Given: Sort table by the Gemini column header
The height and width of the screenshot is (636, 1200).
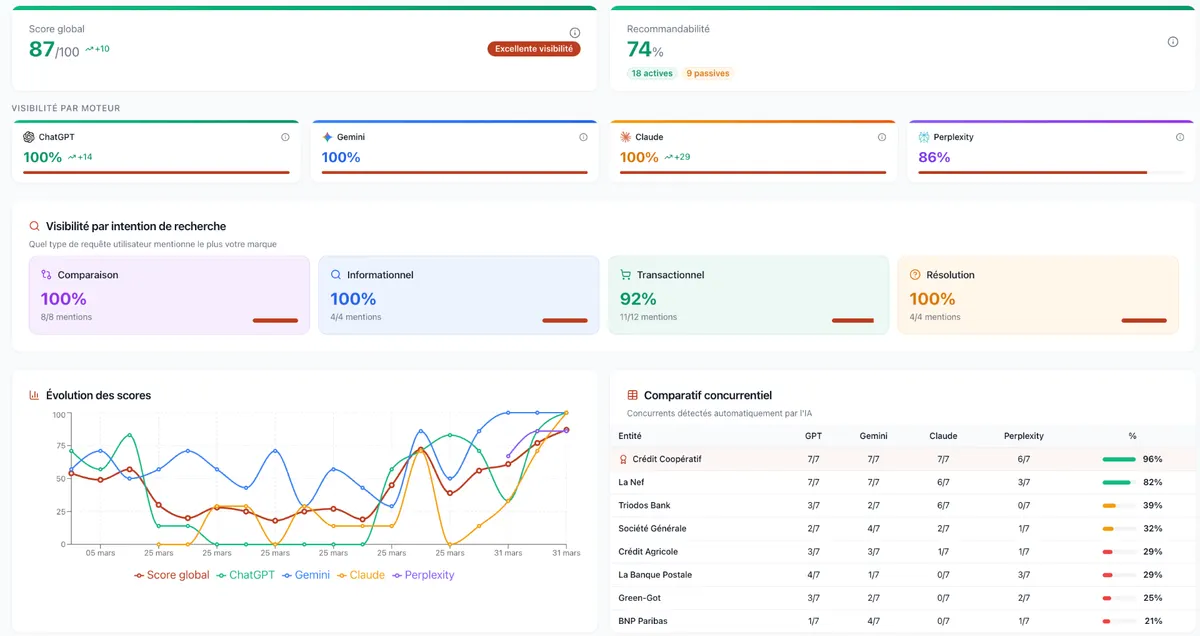Looking at the screenshot, I should [x=873, y=436].
